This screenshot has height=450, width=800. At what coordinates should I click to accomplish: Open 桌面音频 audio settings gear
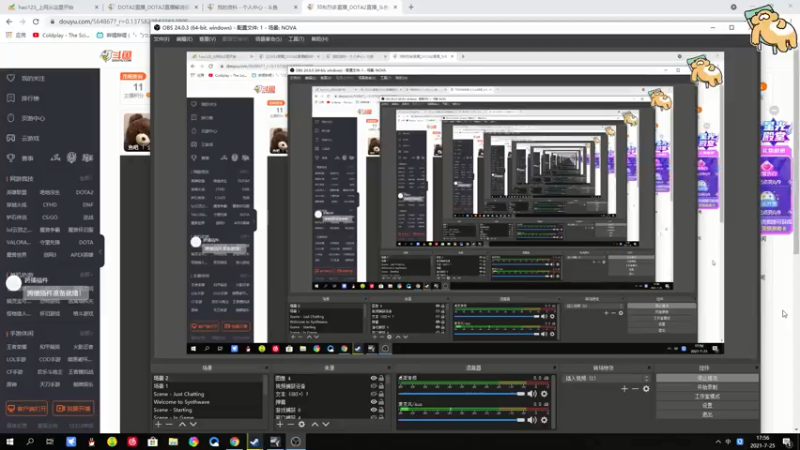[x=544, y=394]
